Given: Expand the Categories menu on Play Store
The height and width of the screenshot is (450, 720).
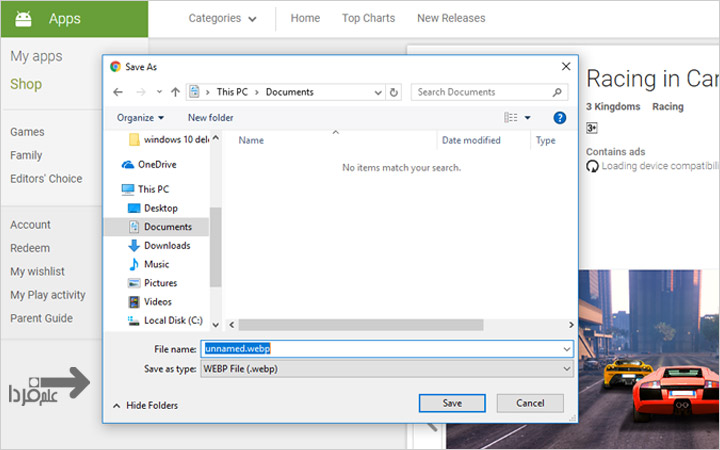Looking at the screenshot, I should pos(222,18).
